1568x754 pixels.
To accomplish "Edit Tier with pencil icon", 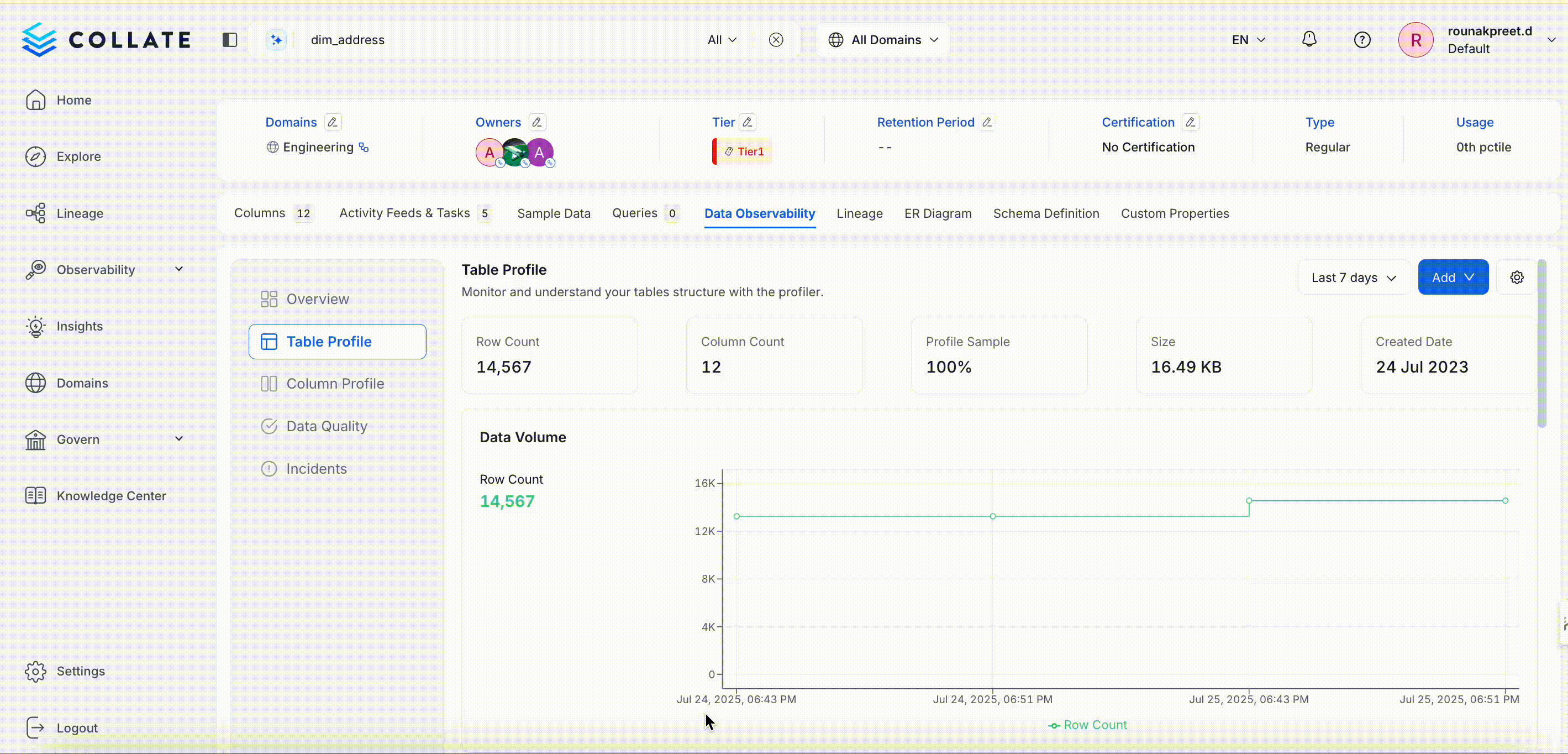I will tap(748, 122).
